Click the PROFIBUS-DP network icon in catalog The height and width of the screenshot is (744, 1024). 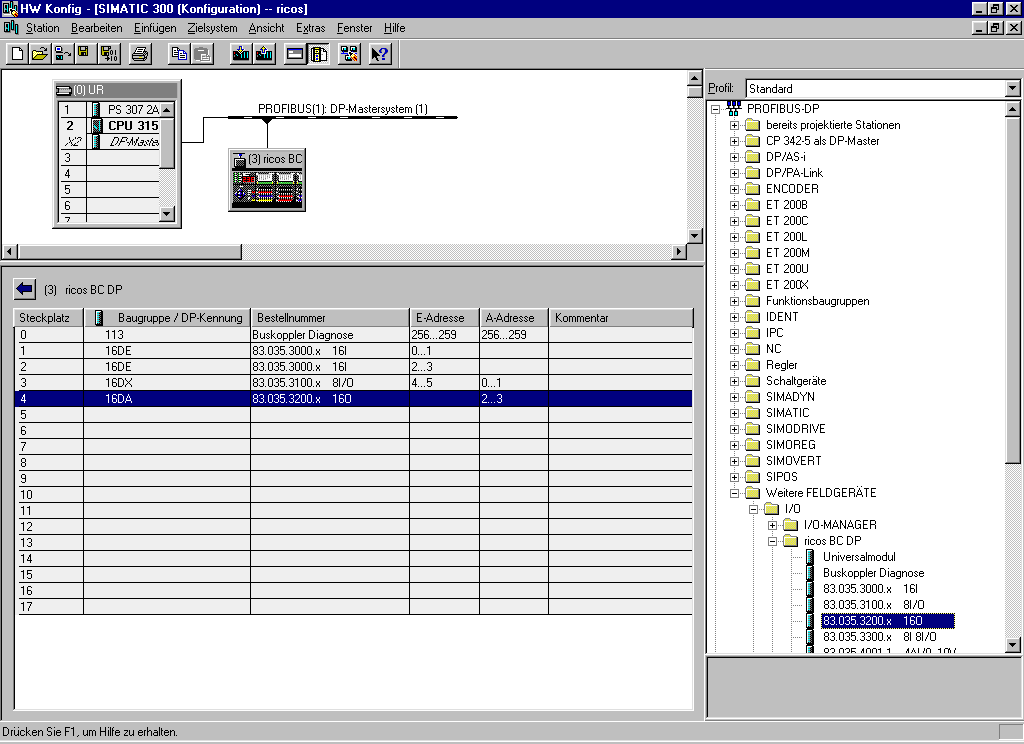click(733, 108)
